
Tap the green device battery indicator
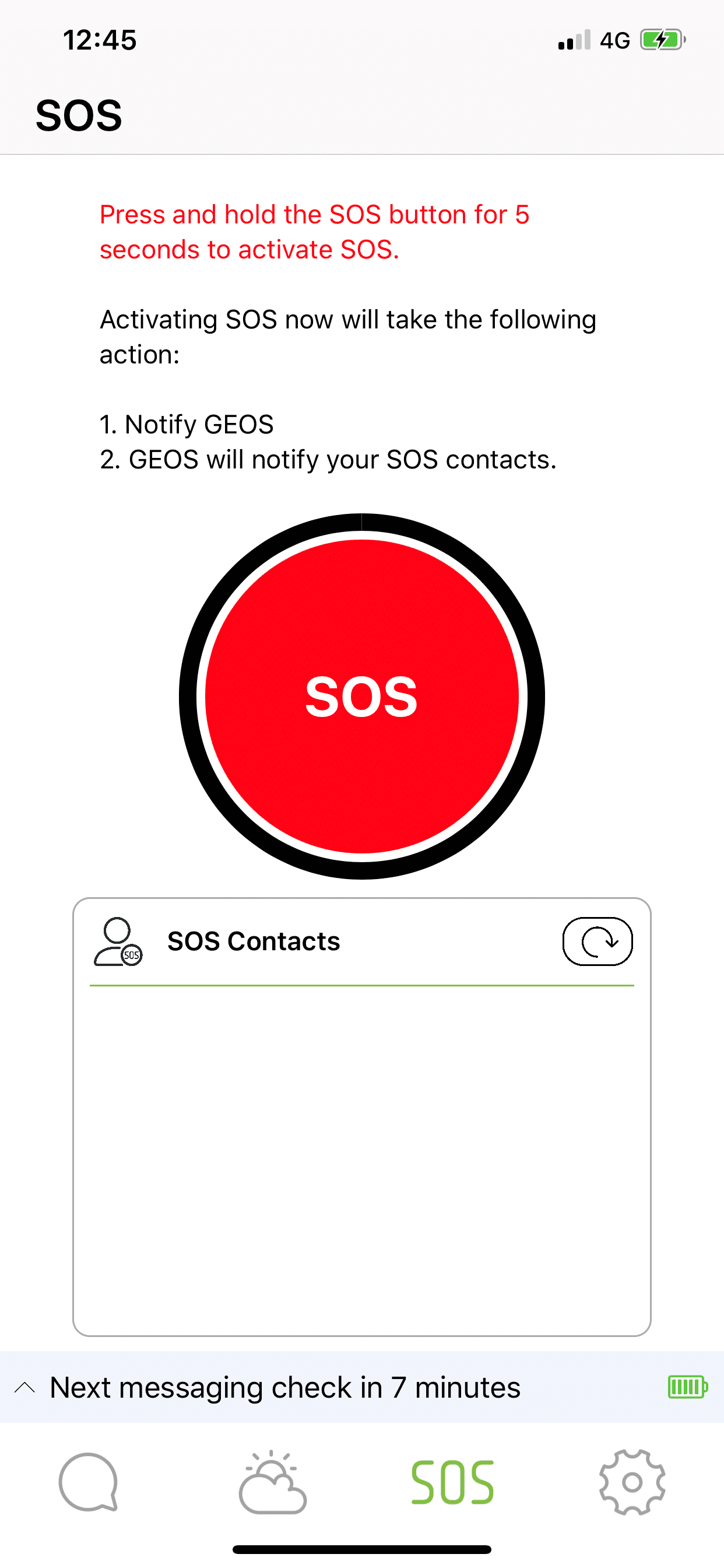(687, 1387)
